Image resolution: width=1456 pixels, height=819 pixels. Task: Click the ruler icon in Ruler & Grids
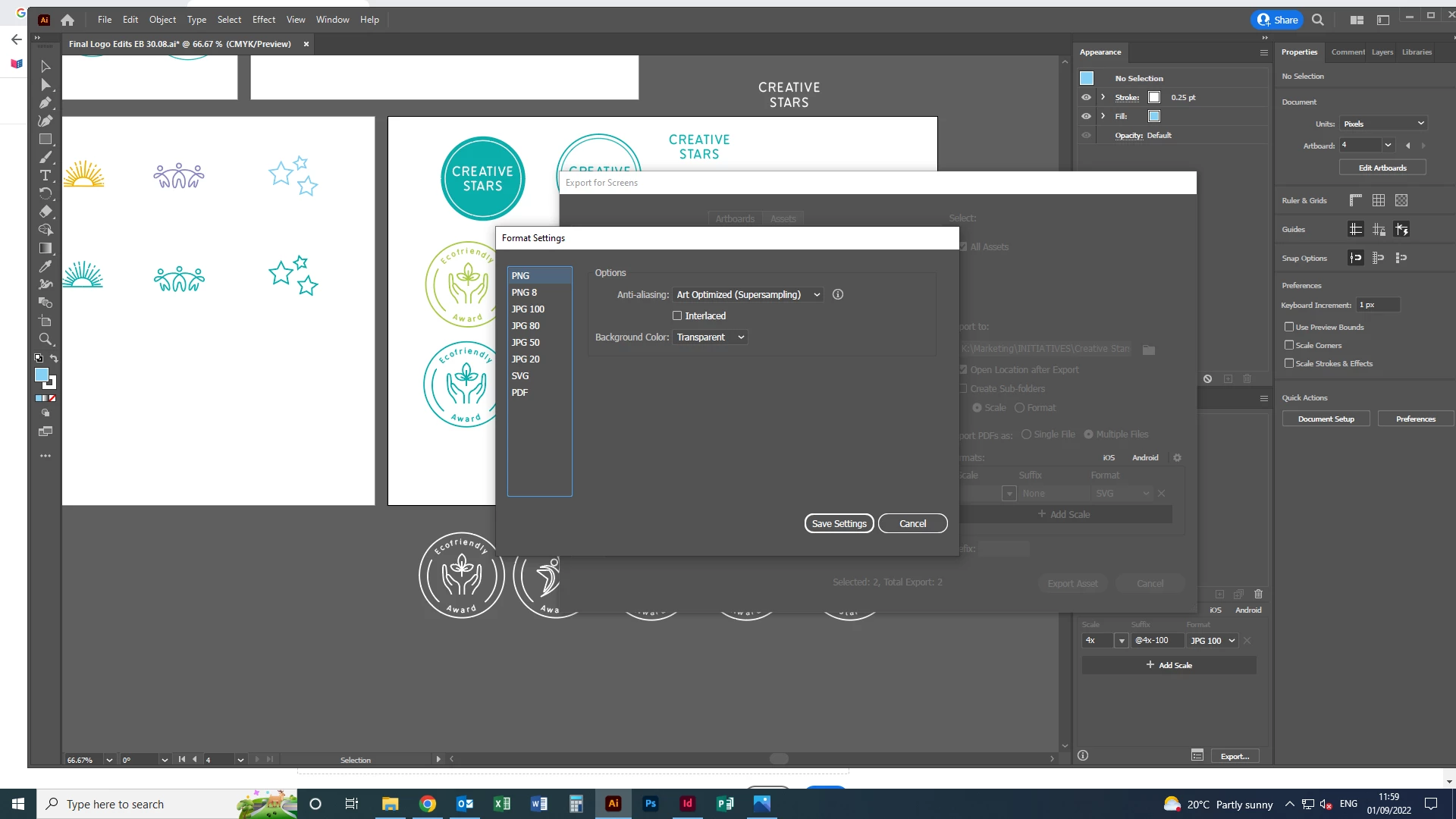[x=1356, y=200]
